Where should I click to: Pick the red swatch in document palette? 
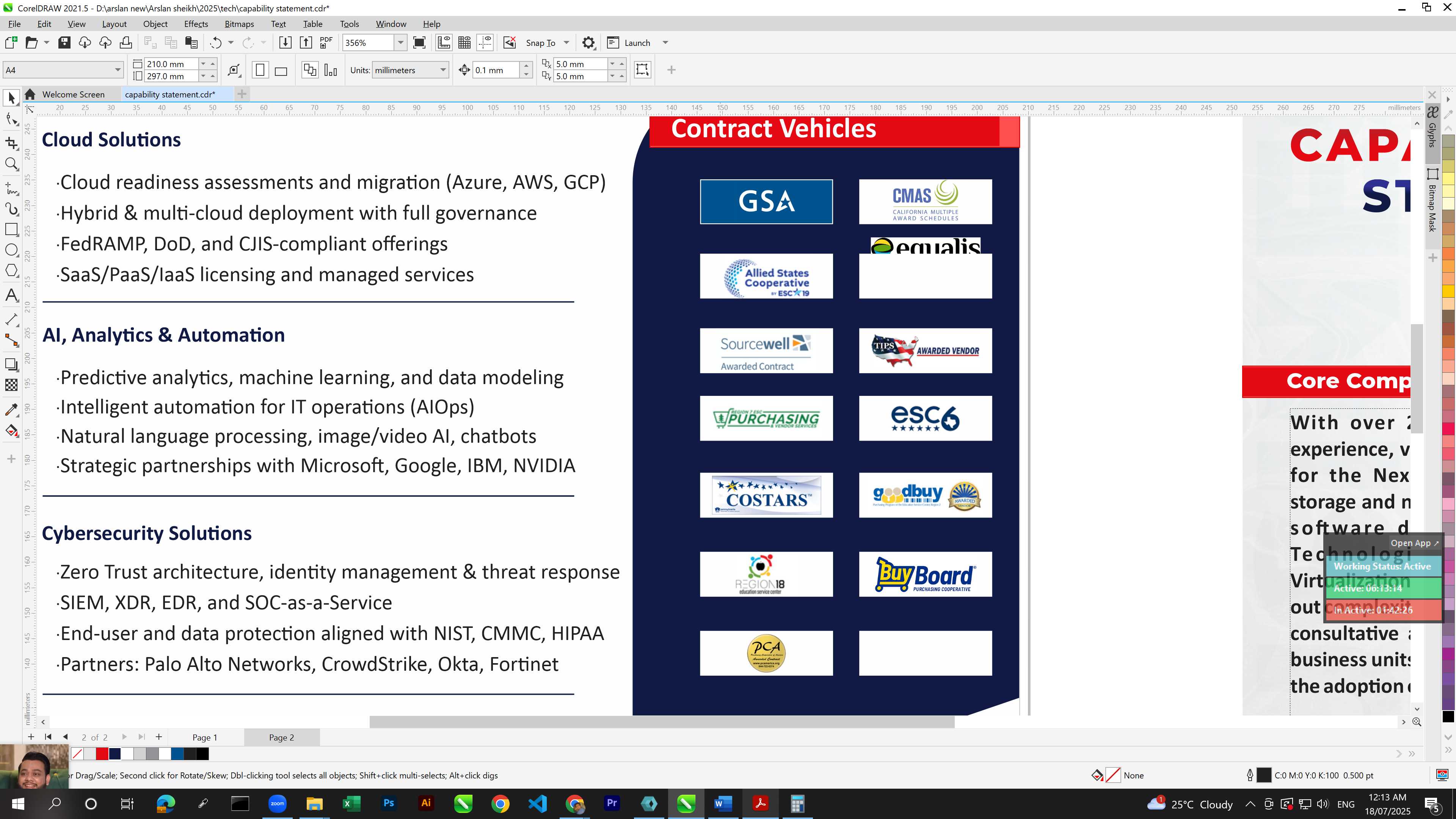[102, 754]
